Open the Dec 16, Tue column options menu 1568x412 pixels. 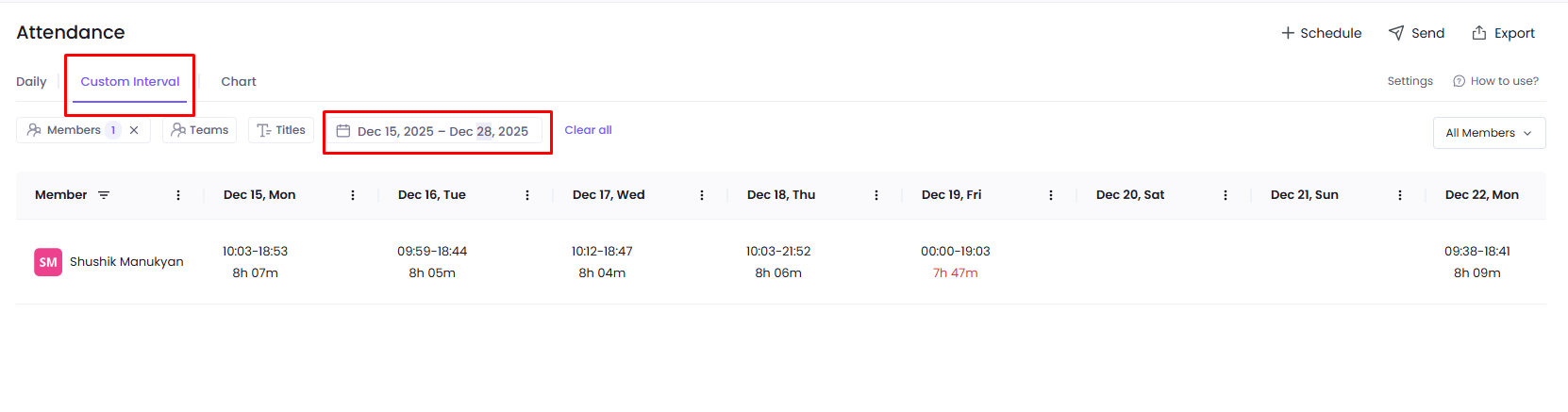click(527, 195)
